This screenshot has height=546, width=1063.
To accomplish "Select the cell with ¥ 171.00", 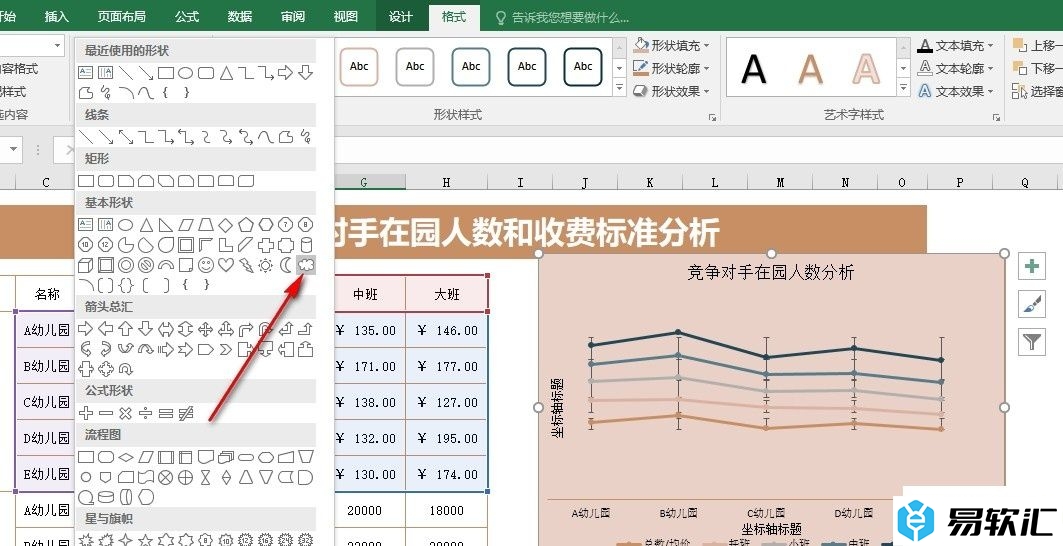I will coord(366,366).
